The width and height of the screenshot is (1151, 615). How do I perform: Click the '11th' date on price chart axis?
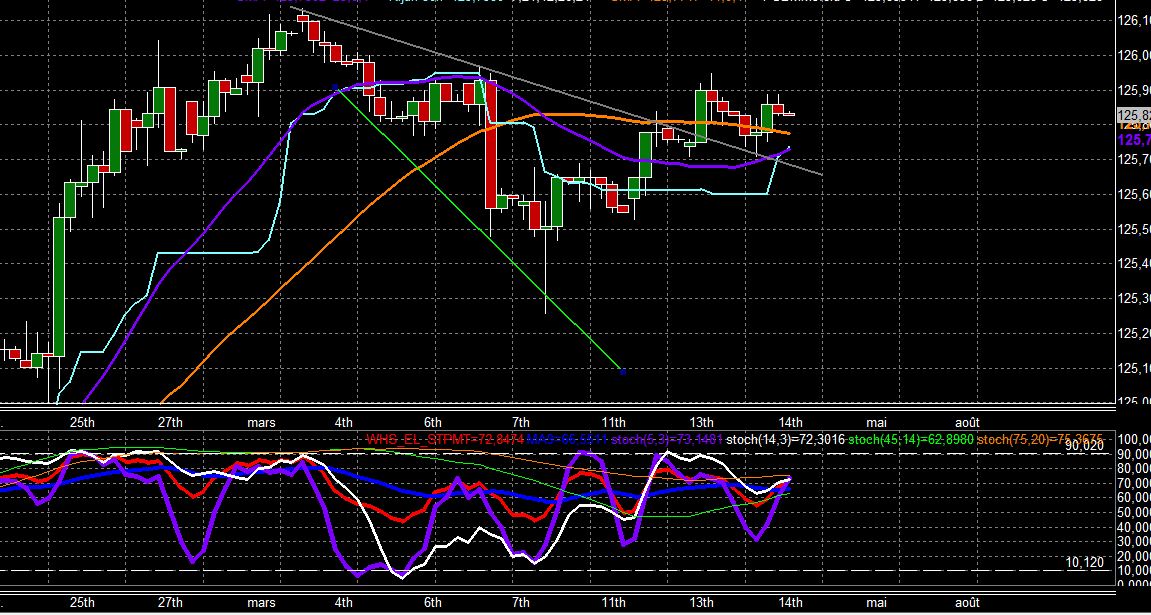pyautogui.click(x=613, y=422)
